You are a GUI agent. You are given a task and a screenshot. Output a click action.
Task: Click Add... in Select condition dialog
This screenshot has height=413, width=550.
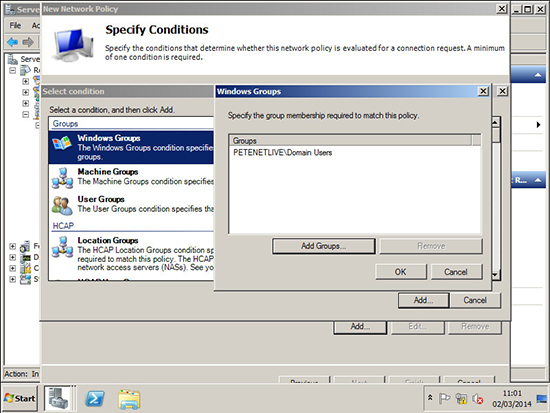tap(423, 300)
